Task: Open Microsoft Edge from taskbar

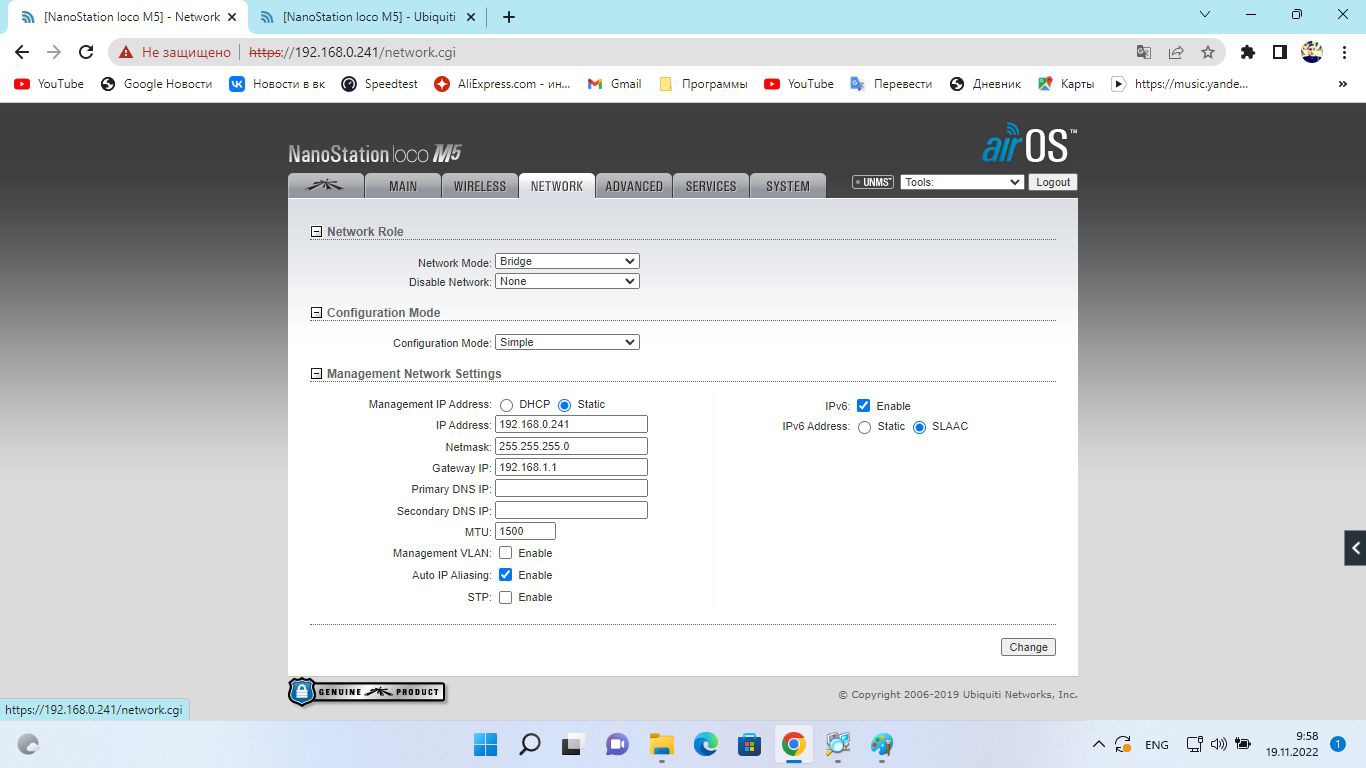Action: pos(706,744)
